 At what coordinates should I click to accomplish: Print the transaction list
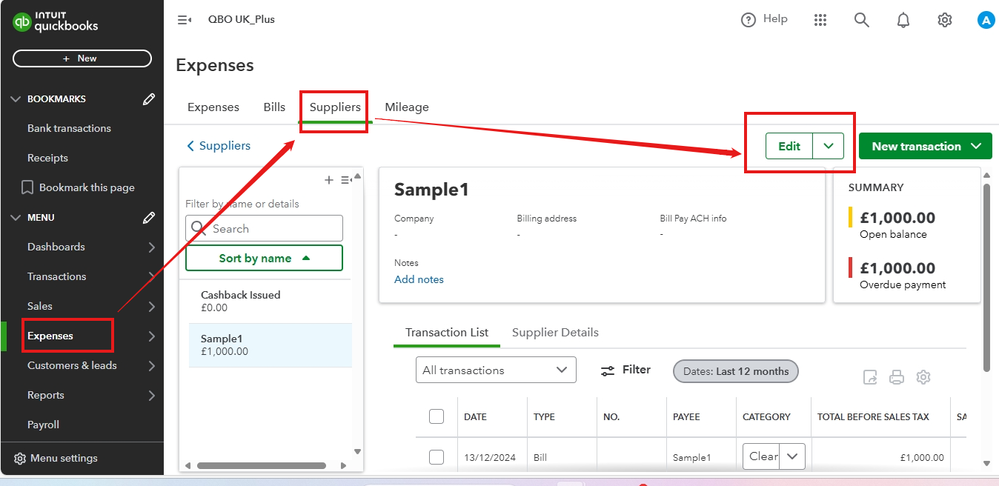(896, 377)
